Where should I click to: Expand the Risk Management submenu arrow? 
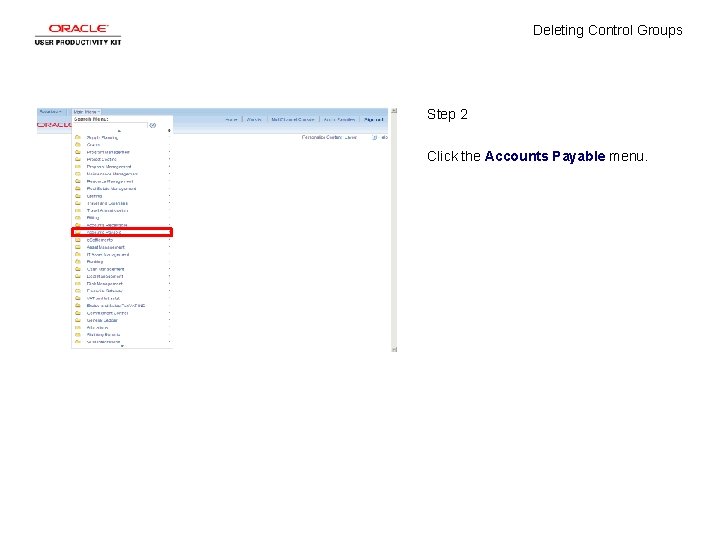pyautogui.click(x=169, y=284)
